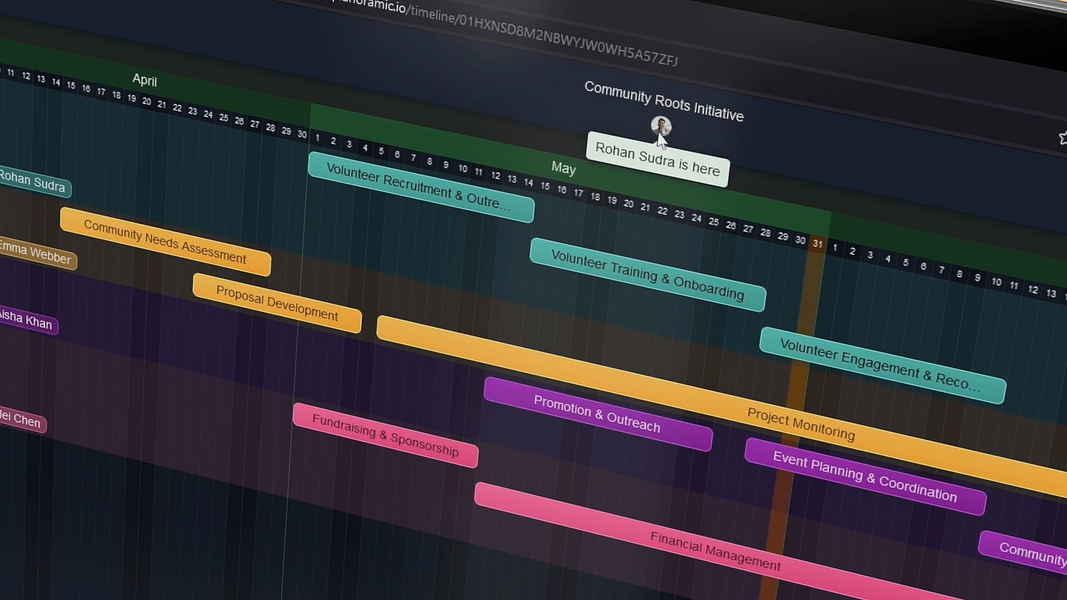This screenshot has height=600, width=1067.
Task: Select the Community Needs Assessment task
Action: 165,242
